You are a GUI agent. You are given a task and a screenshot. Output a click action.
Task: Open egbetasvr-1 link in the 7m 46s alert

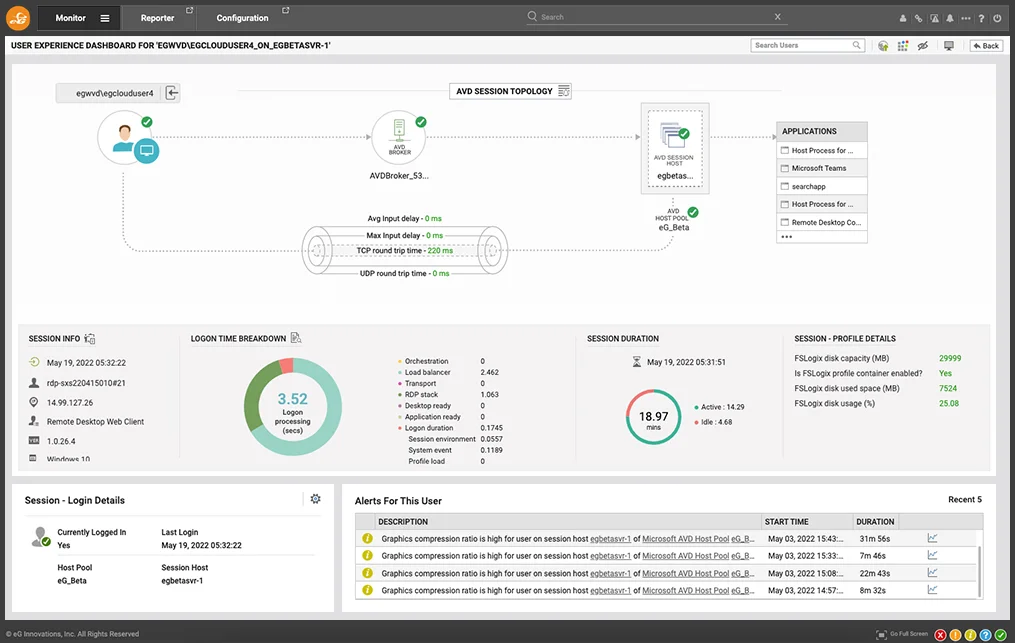tap(610, 556)
